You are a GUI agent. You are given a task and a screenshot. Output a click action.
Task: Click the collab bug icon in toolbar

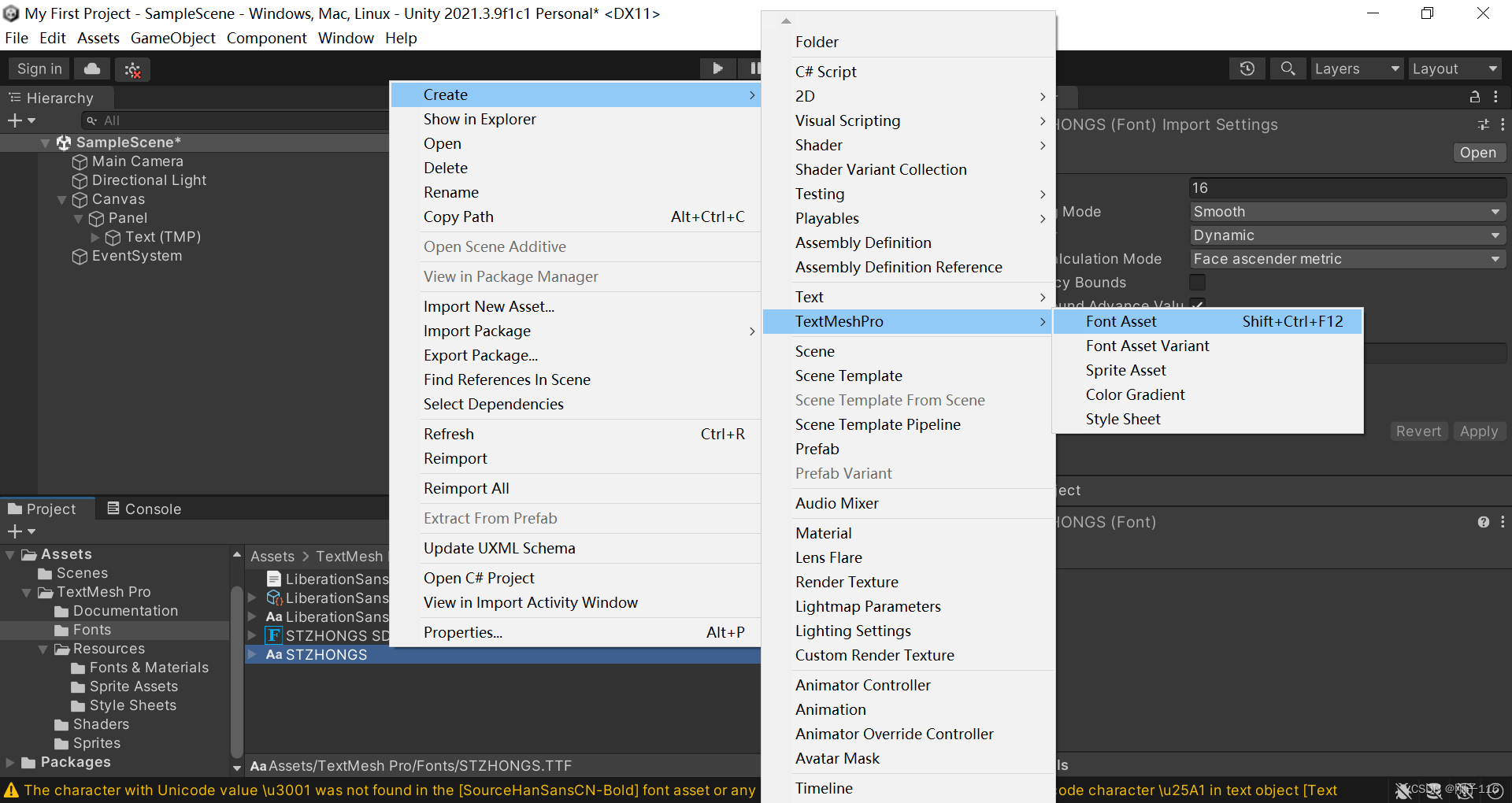[x=132, y=69]
